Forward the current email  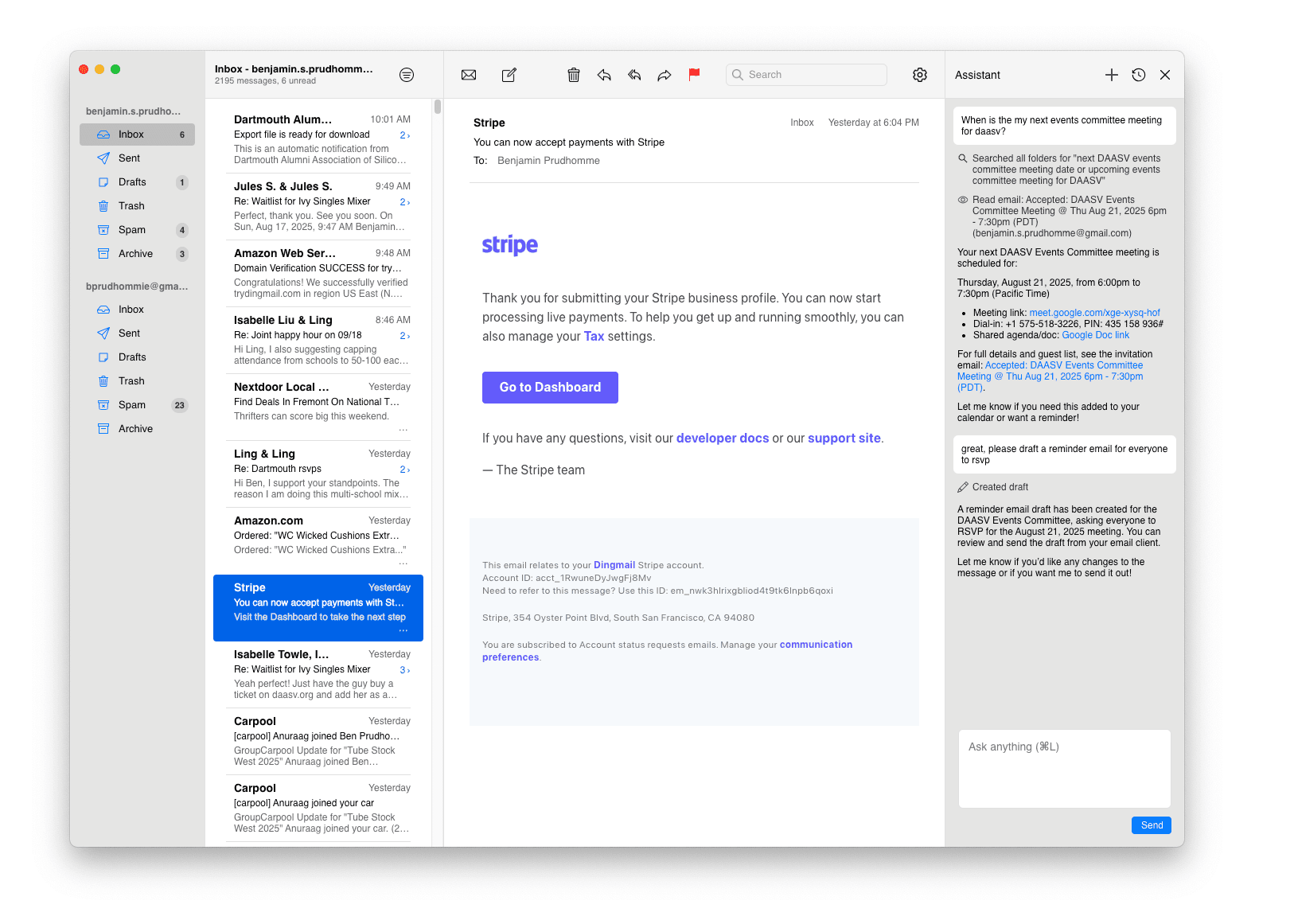(665, 75)
